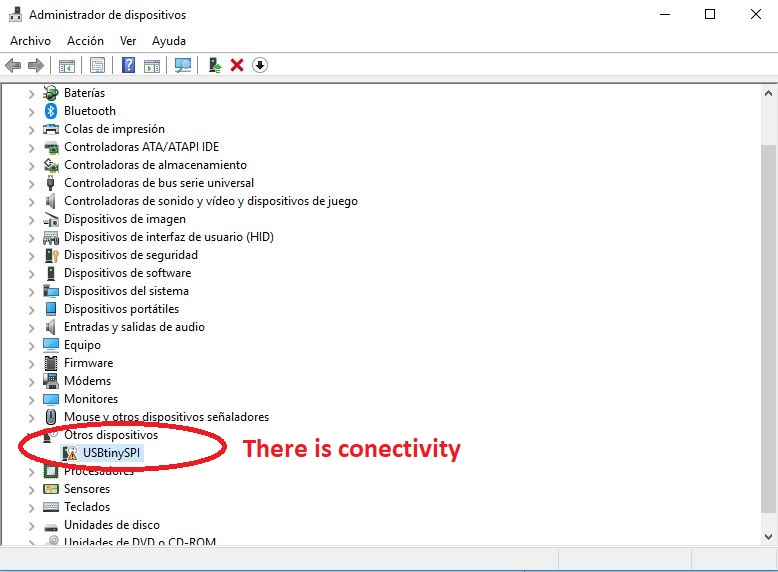Click the Forward arrow toolbar icon
The height and width of the screenshot is (572, 778).
pyautogui.click(x=36, y=65)
